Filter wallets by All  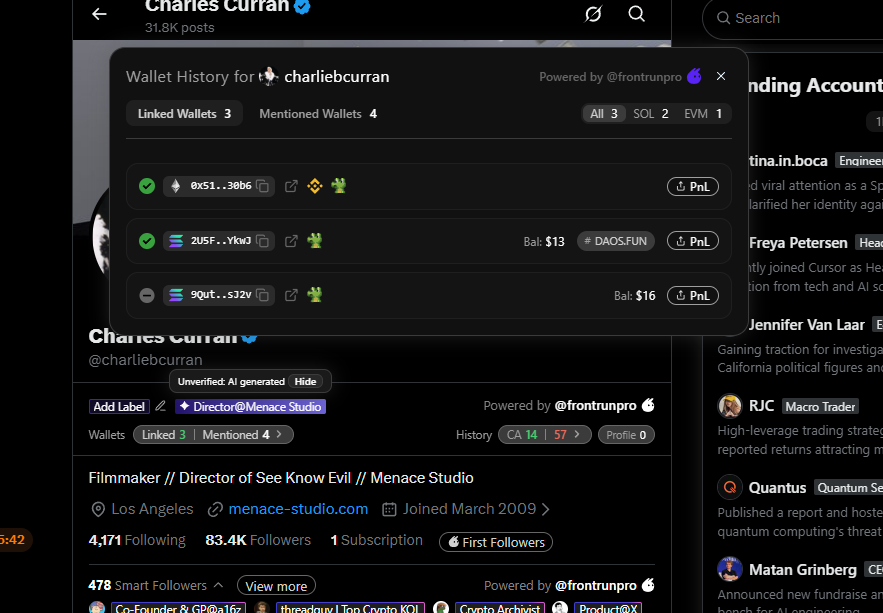(x=604, y=114)
